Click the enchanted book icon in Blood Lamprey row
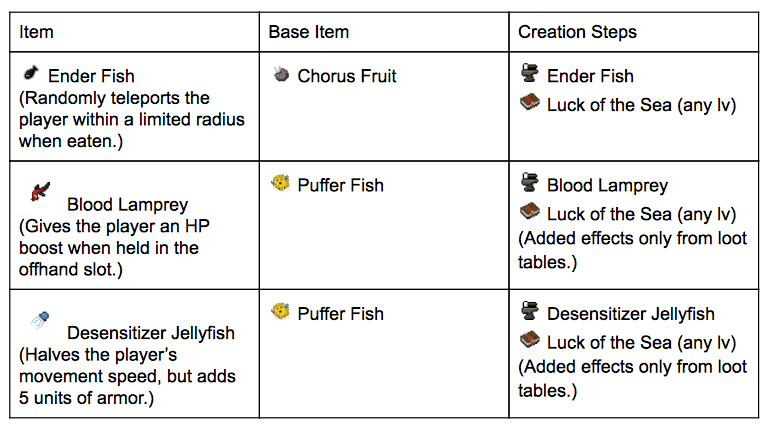This screenshot has width=770, height=428. pos(530,212)
